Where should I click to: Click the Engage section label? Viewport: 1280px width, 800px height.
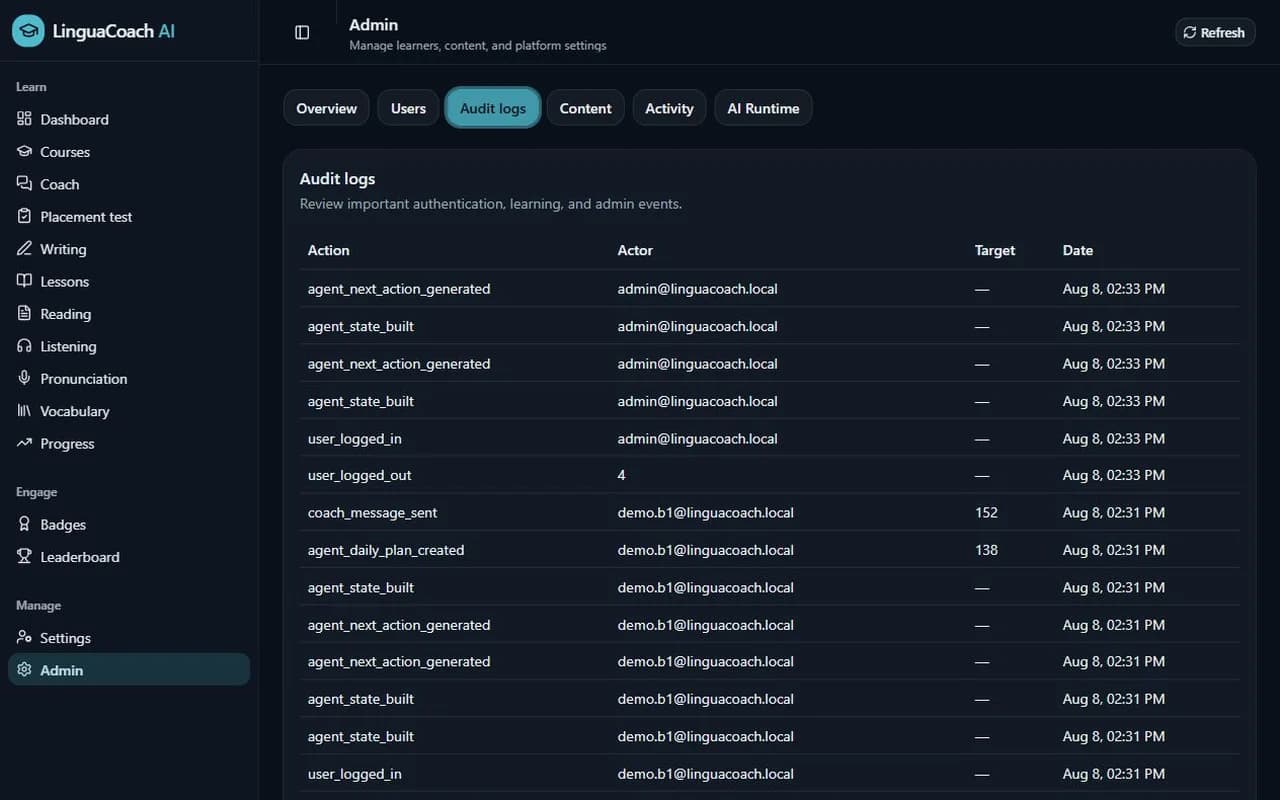[37, 492]
